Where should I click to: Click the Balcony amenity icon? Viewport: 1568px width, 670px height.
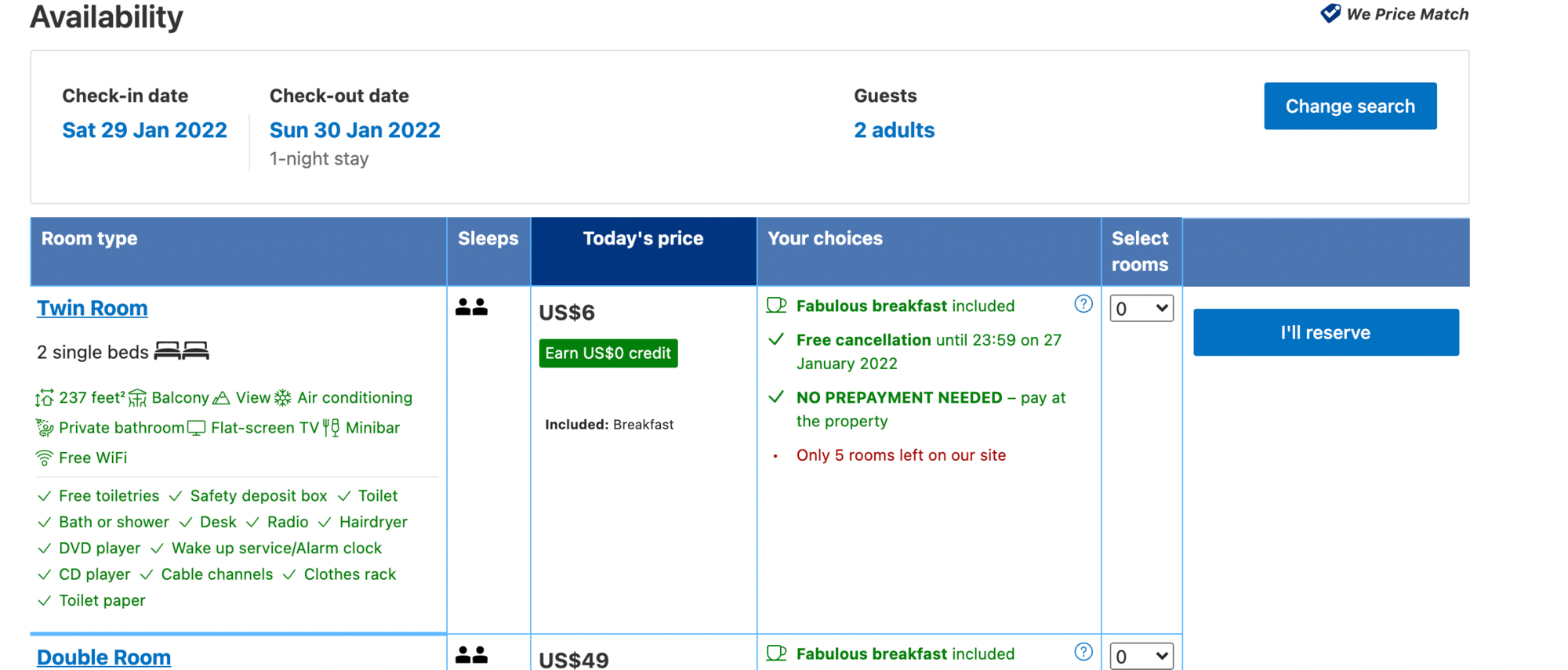[137, 398]
